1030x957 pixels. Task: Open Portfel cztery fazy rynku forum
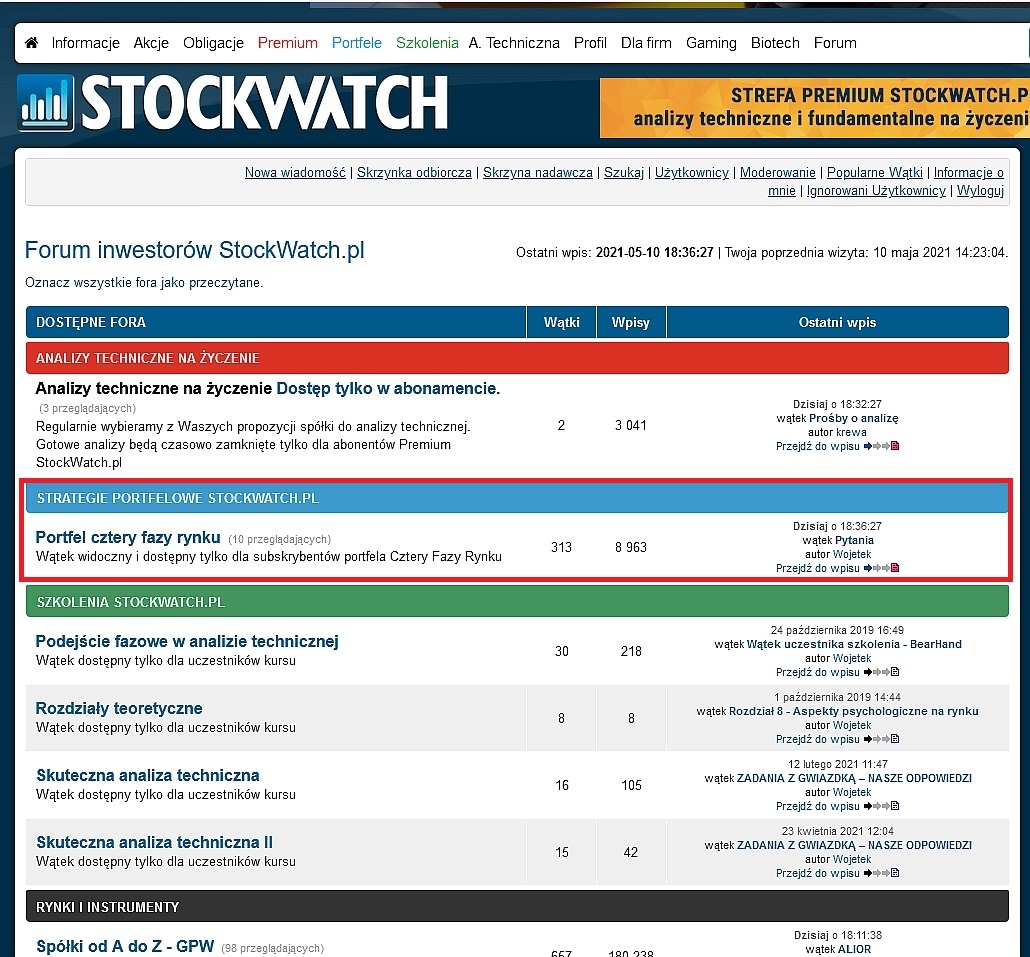pyautogui.click(x=127, y=537)
